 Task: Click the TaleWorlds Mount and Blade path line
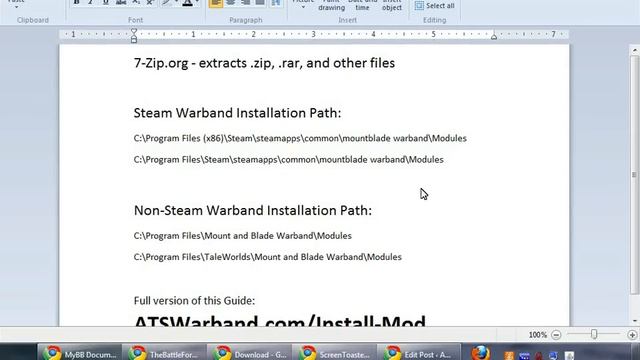[268, 257]
